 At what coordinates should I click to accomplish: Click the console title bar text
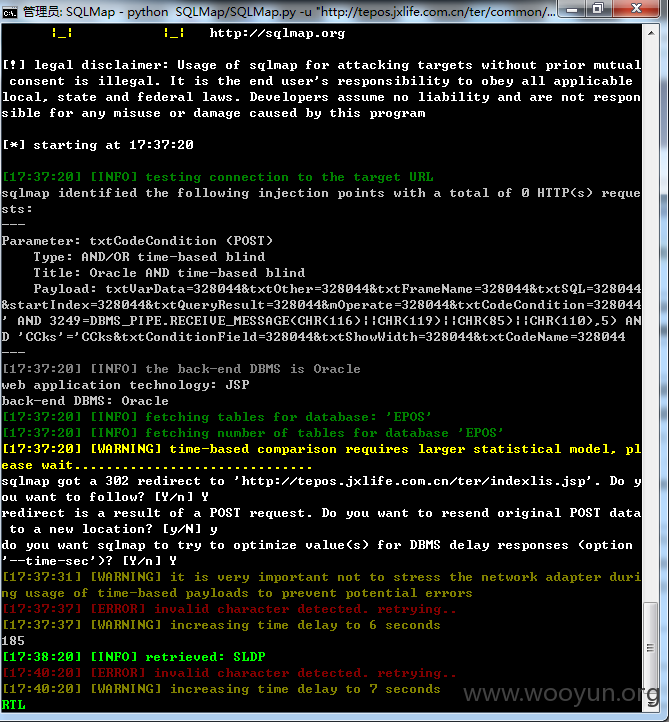(289, 11)
